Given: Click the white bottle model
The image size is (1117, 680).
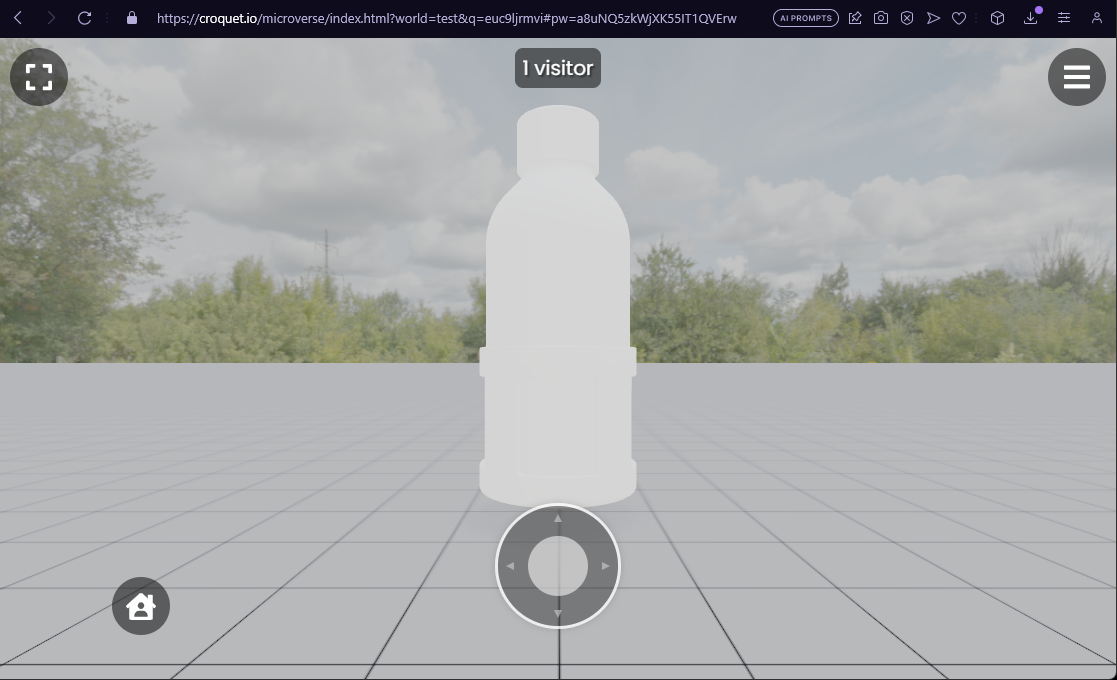Looking at the screenshot, I should pos(557,300).
